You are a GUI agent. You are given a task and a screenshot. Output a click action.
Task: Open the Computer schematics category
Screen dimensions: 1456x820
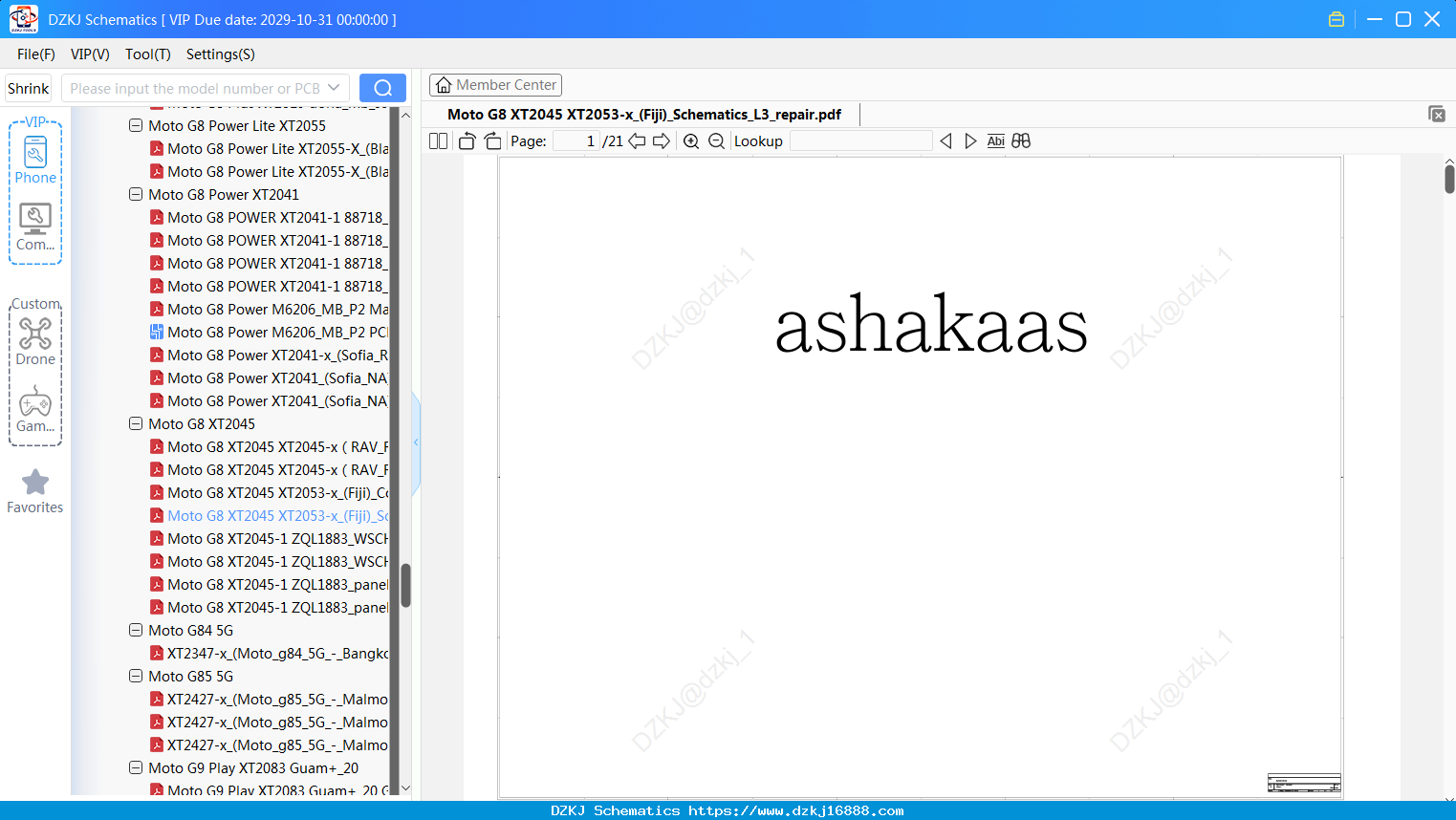coord(35,227)
